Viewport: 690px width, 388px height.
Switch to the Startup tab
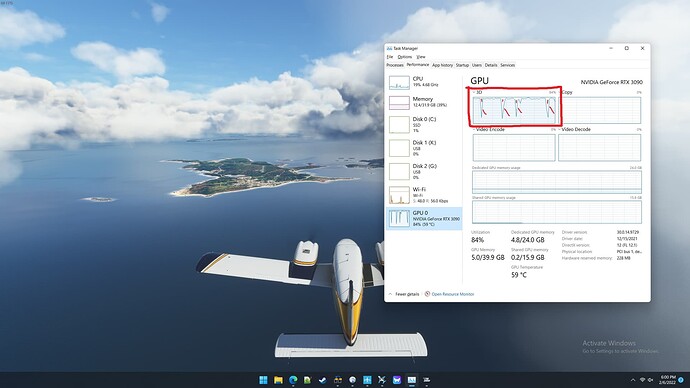point(462,65)
